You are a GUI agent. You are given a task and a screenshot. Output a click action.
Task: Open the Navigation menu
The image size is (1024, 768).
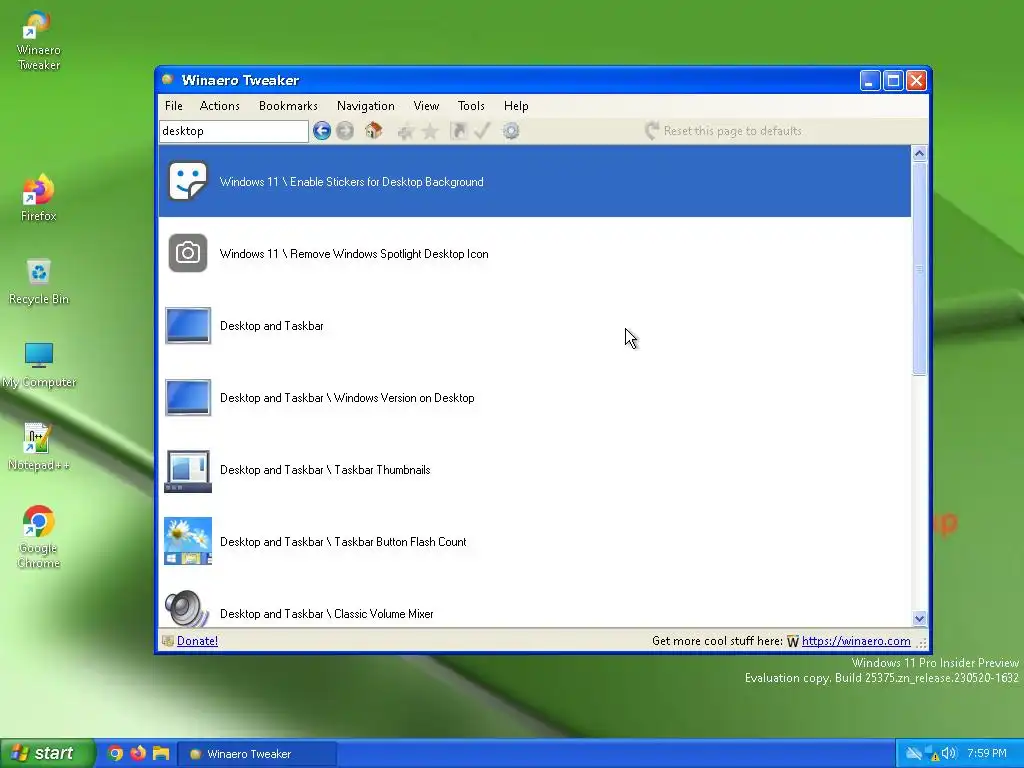(366, 106)
